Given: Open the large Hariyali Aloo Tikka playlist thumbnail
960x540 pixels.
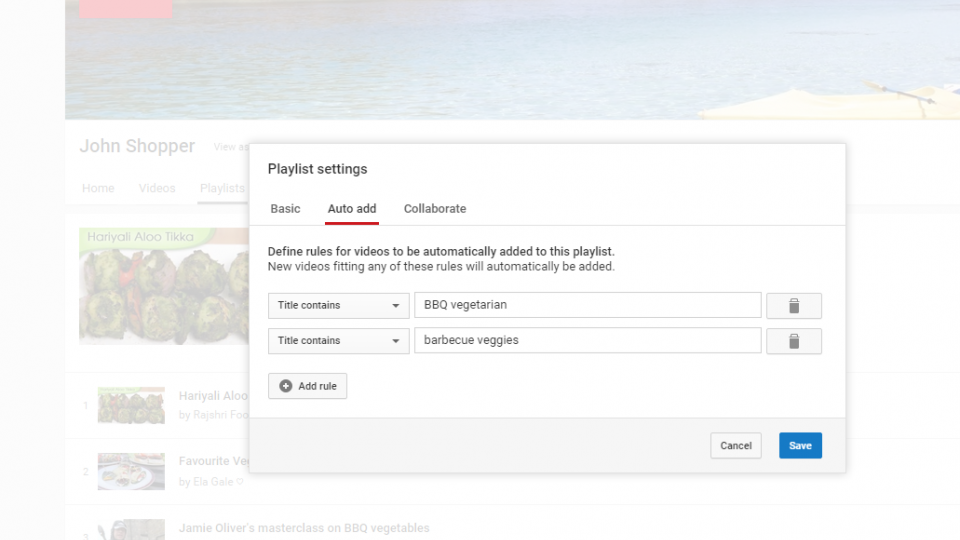Looking at the screenshot, I should (164, 286).
